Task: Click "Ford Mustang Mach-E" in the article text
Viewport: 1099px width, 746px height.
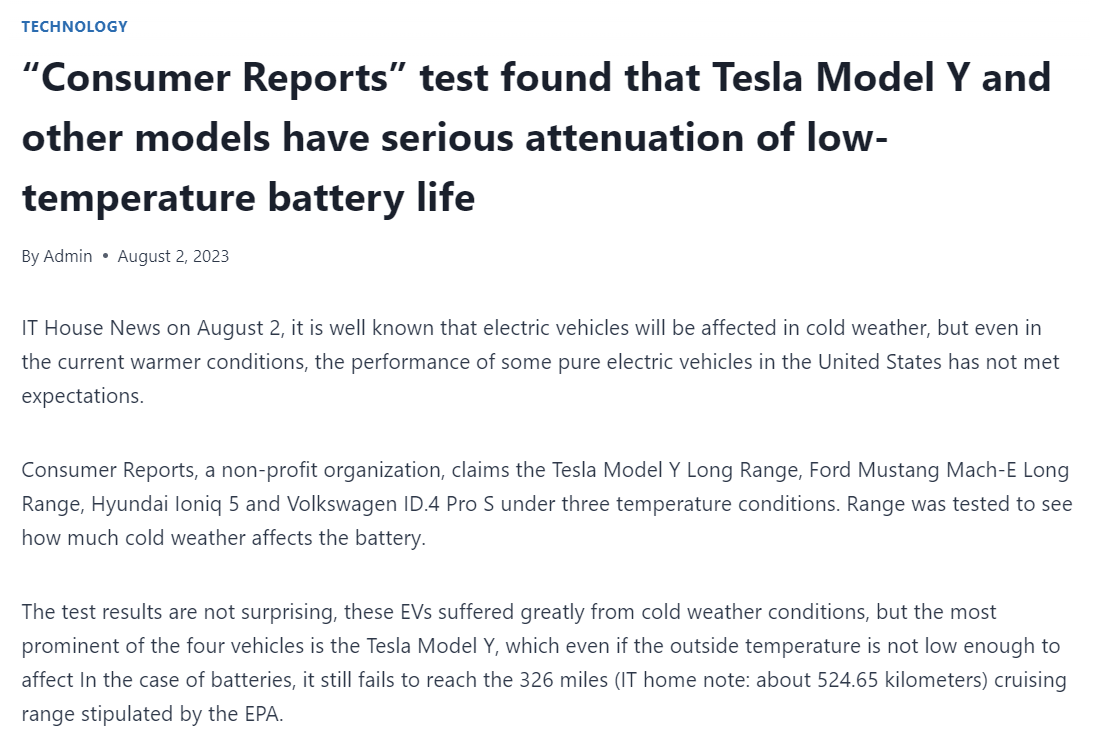Action: (889, 469)
